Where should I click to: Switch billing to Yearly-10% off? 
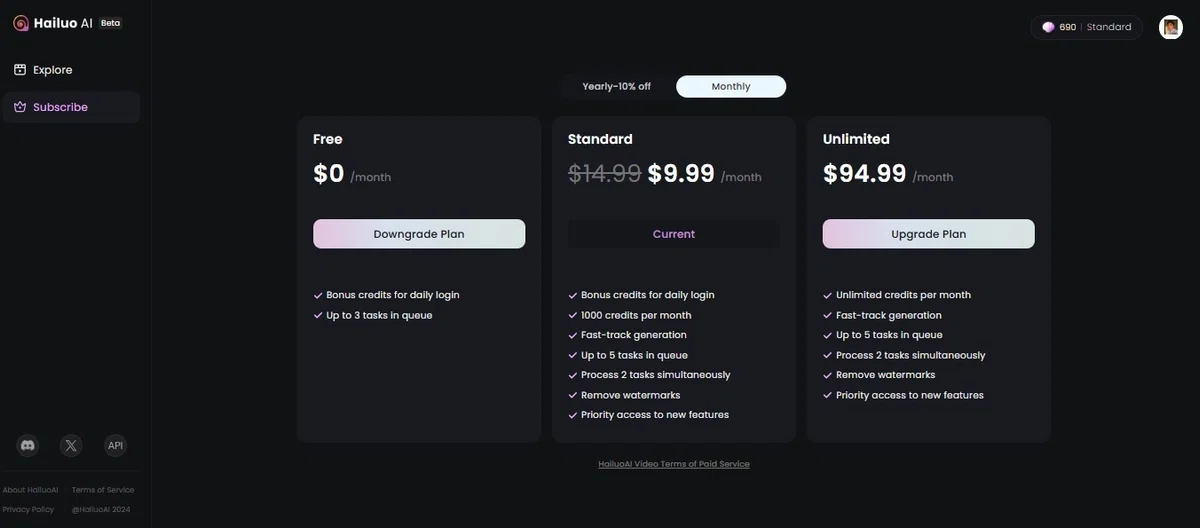(617, 86)
